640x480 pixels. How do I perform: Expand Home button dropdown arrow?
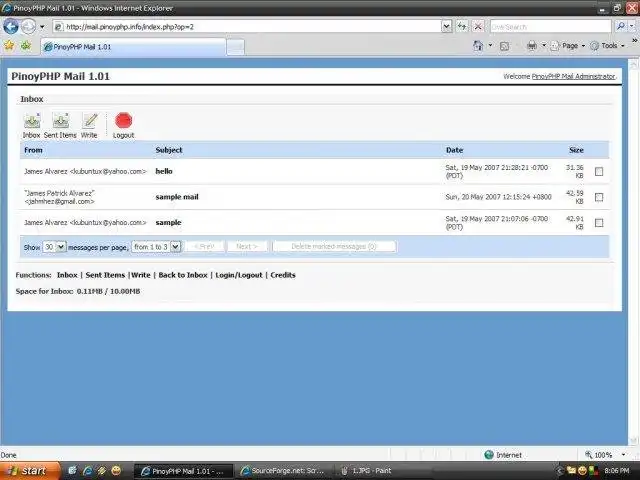(490, 46)
